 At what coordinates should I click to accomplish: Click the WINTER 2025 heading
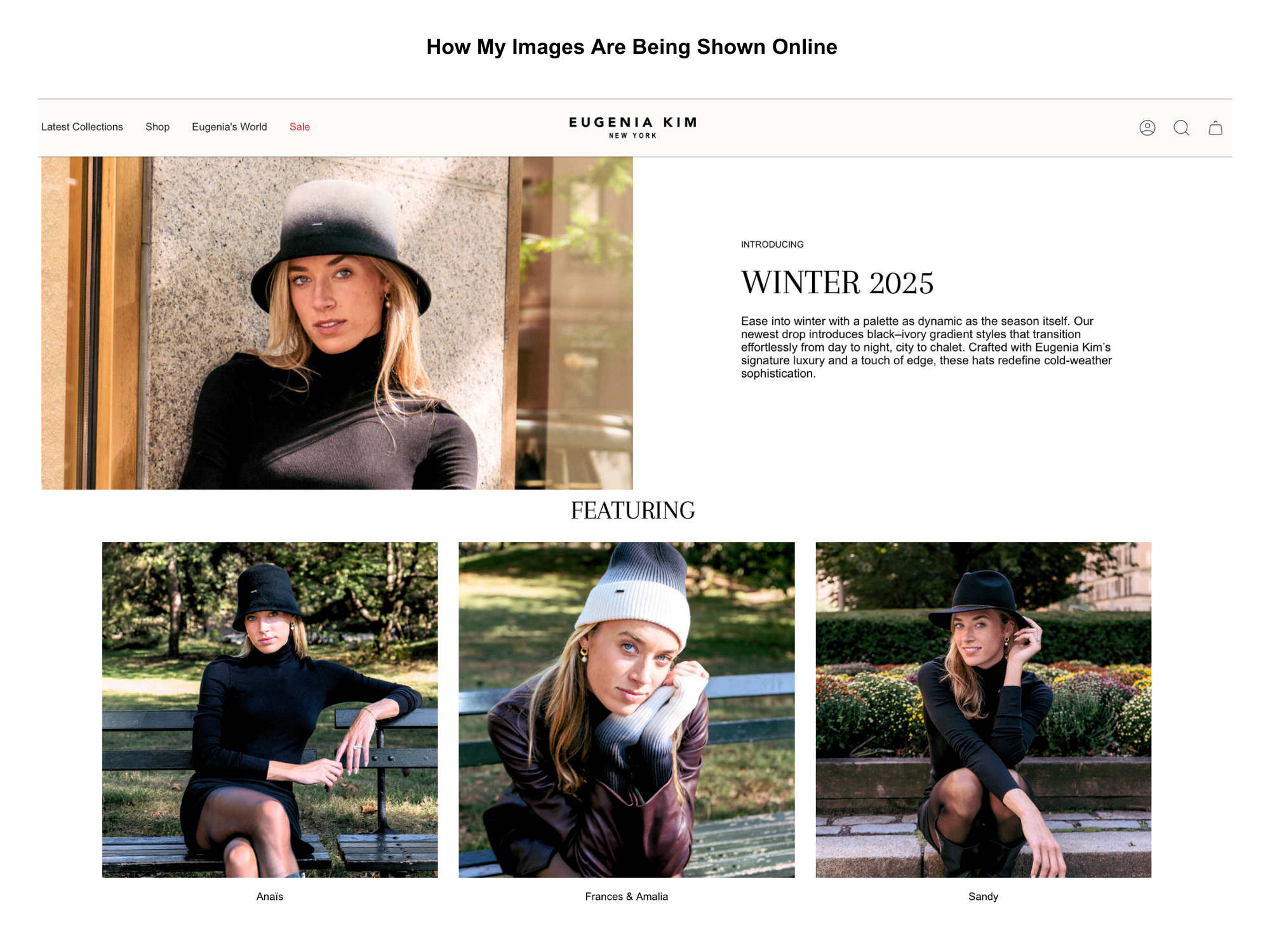[x=837, y=282]
